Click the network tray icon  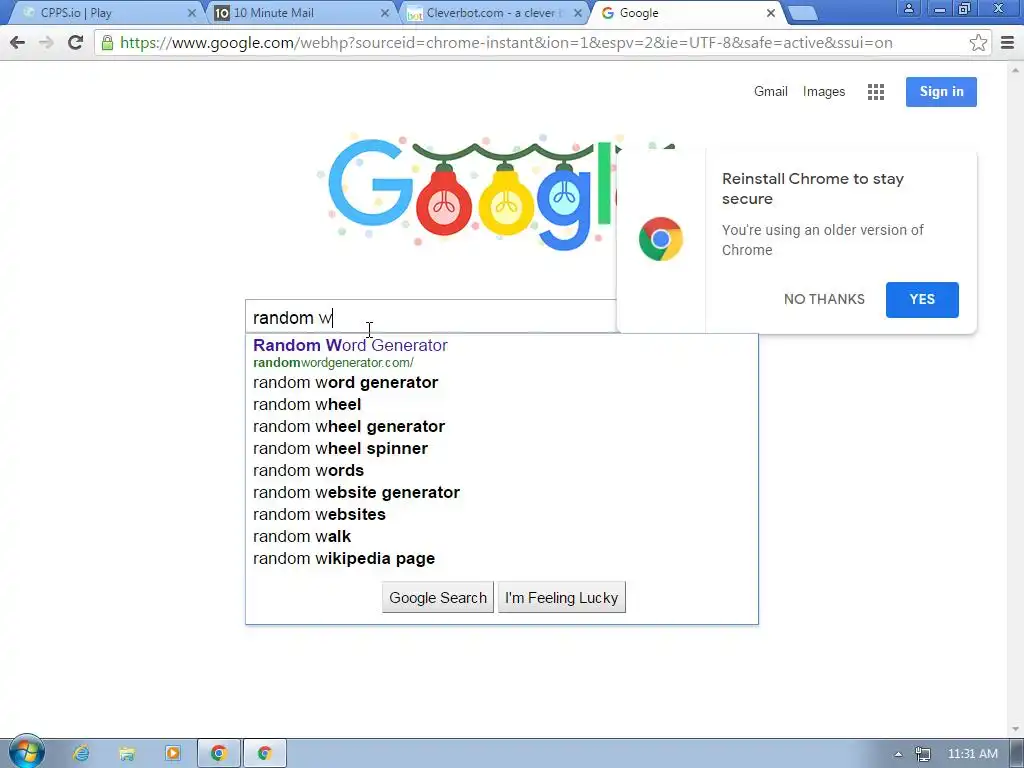(922, 754)
